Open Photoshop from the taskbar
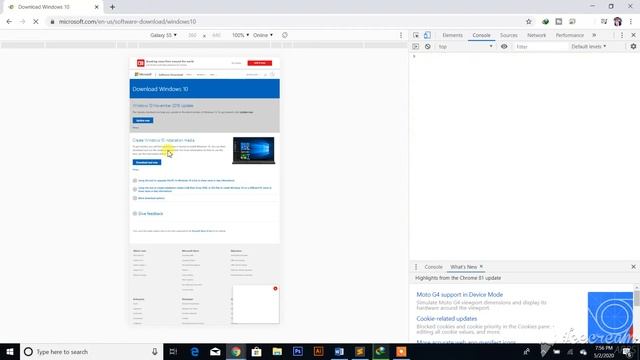Viewport: 640px width, 360px height. click(x=298, y=351)
